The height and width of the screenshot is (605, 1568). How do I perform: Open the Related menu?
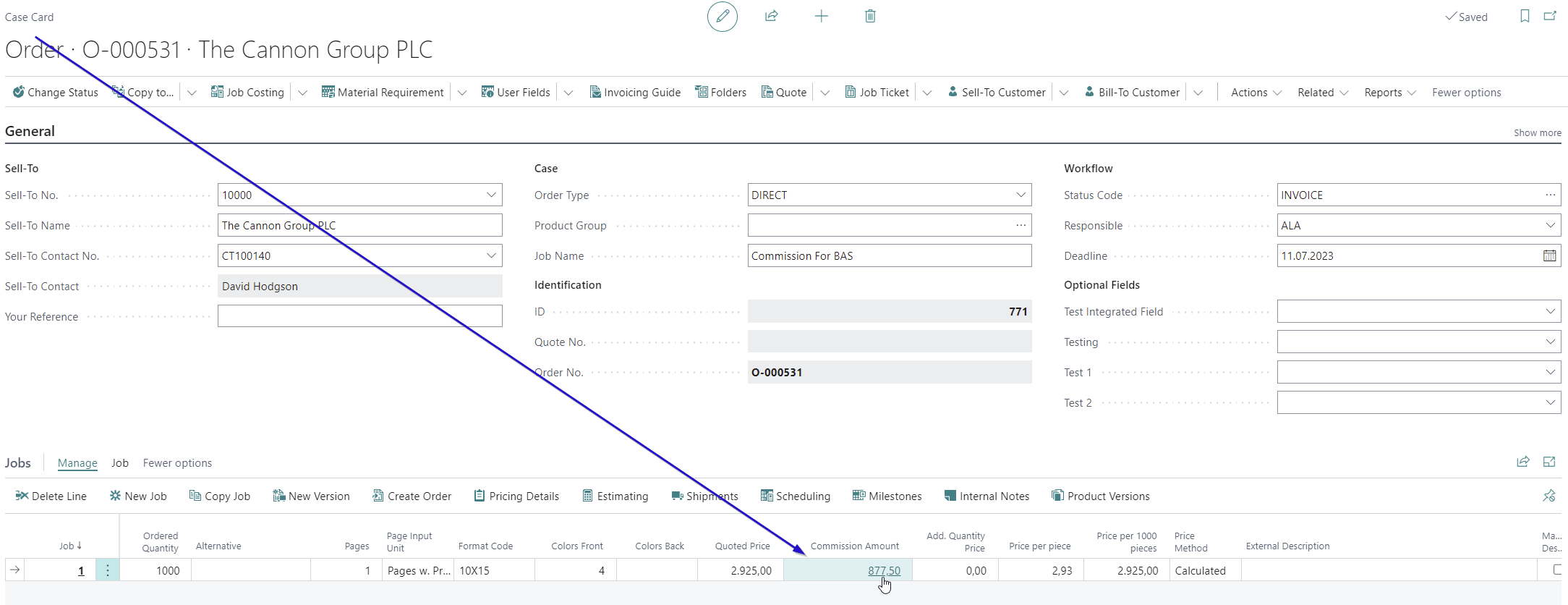1323,92
